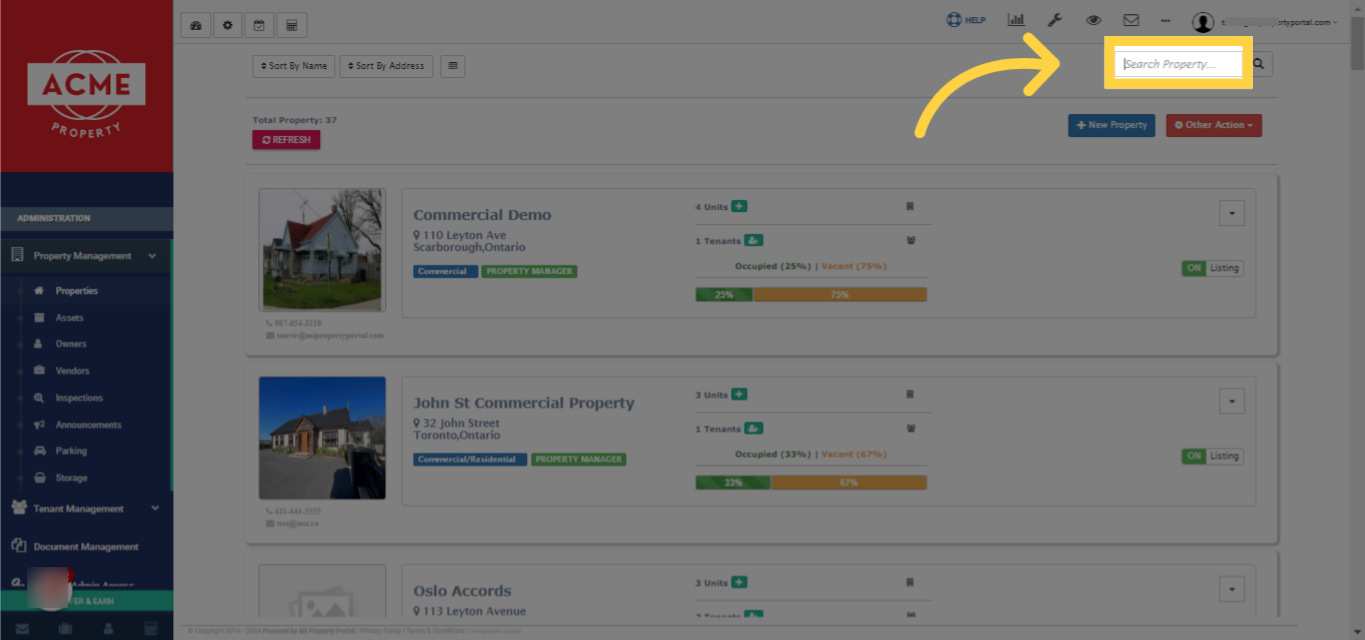Click the New Property button
The height and width of the screenshot is (640, 1365).
pyautogui.click(x=1111, y=125)
